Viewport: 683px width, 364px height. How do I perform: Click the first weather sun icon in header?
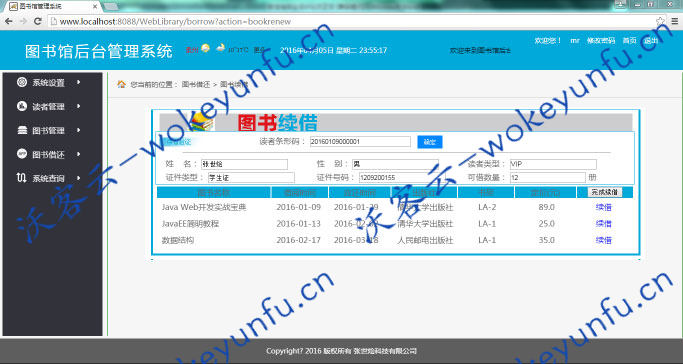point(205,49)
